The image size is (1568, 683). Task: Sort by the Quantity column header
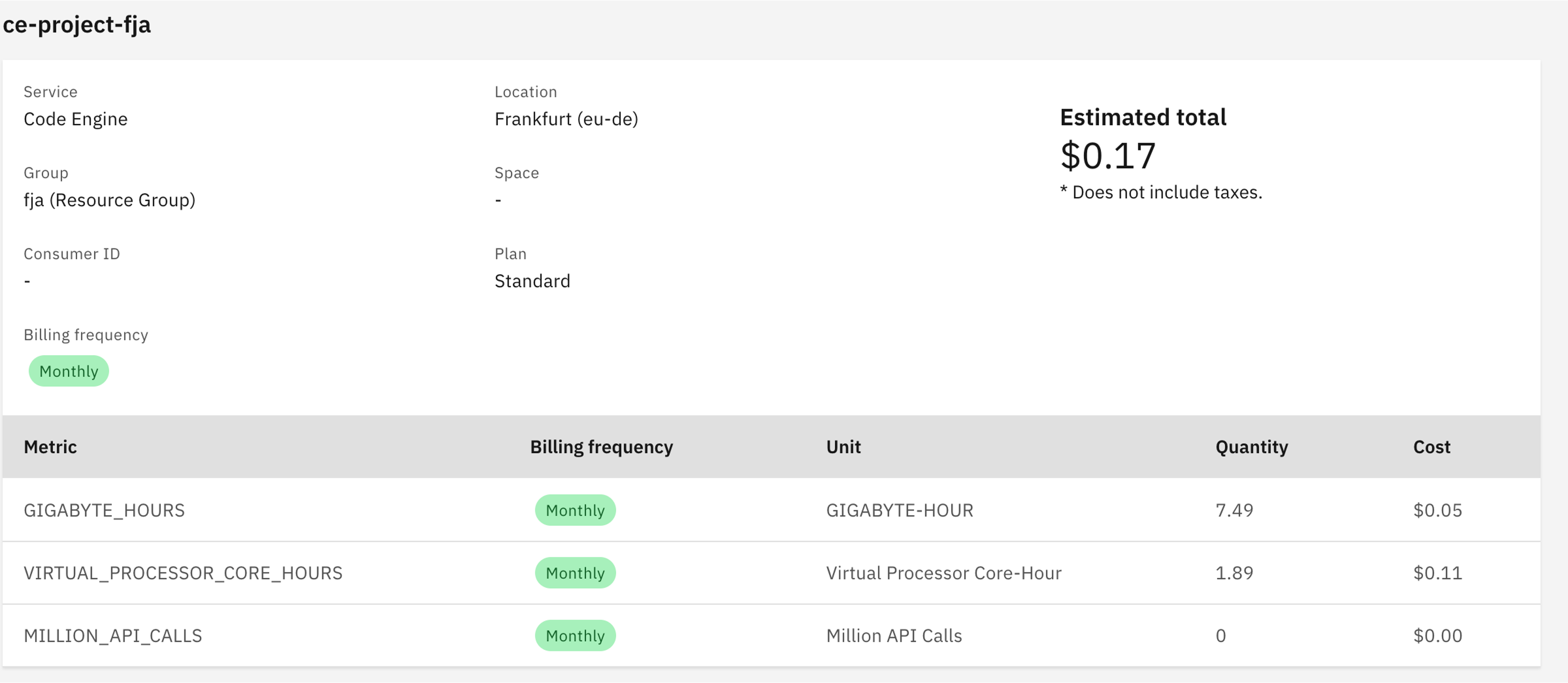[1252, 447]
